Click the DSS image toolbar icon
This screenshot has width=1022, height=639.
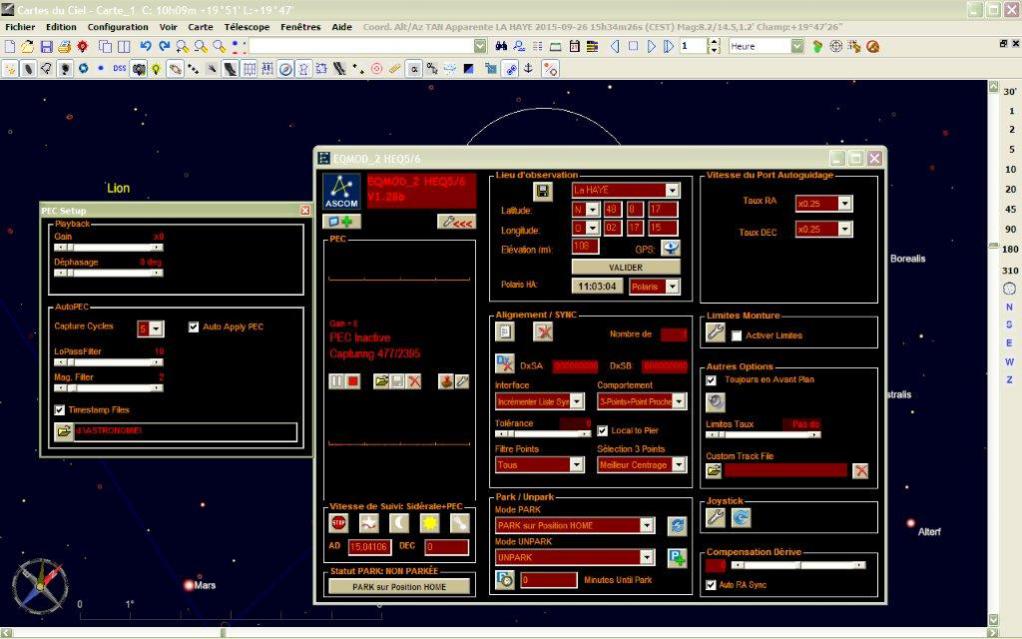[x=119, y=68]
